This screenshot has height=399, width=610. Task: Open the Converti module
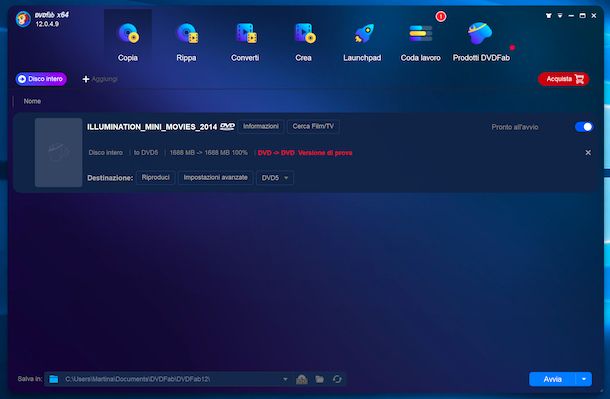pyautogui.click(x=245, y=42)
